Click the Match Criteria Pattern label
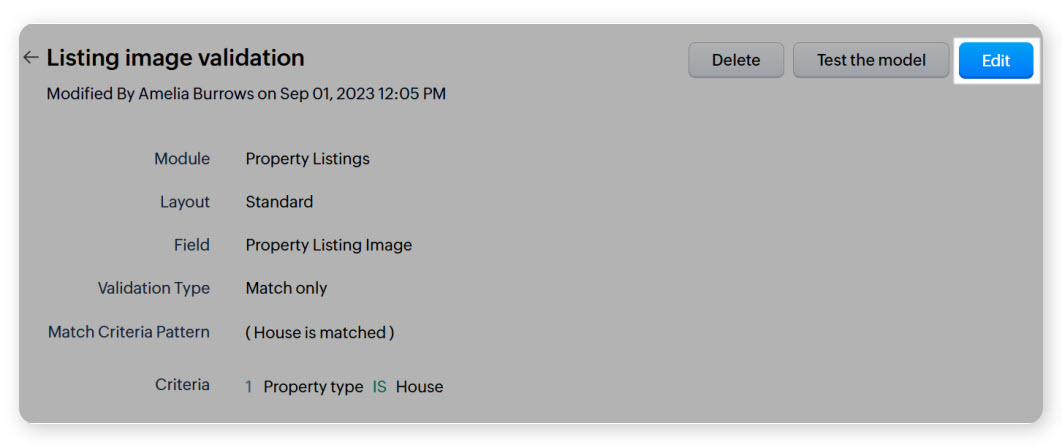Viewport: 1062px width, 446px height. [x=129, y=331]
